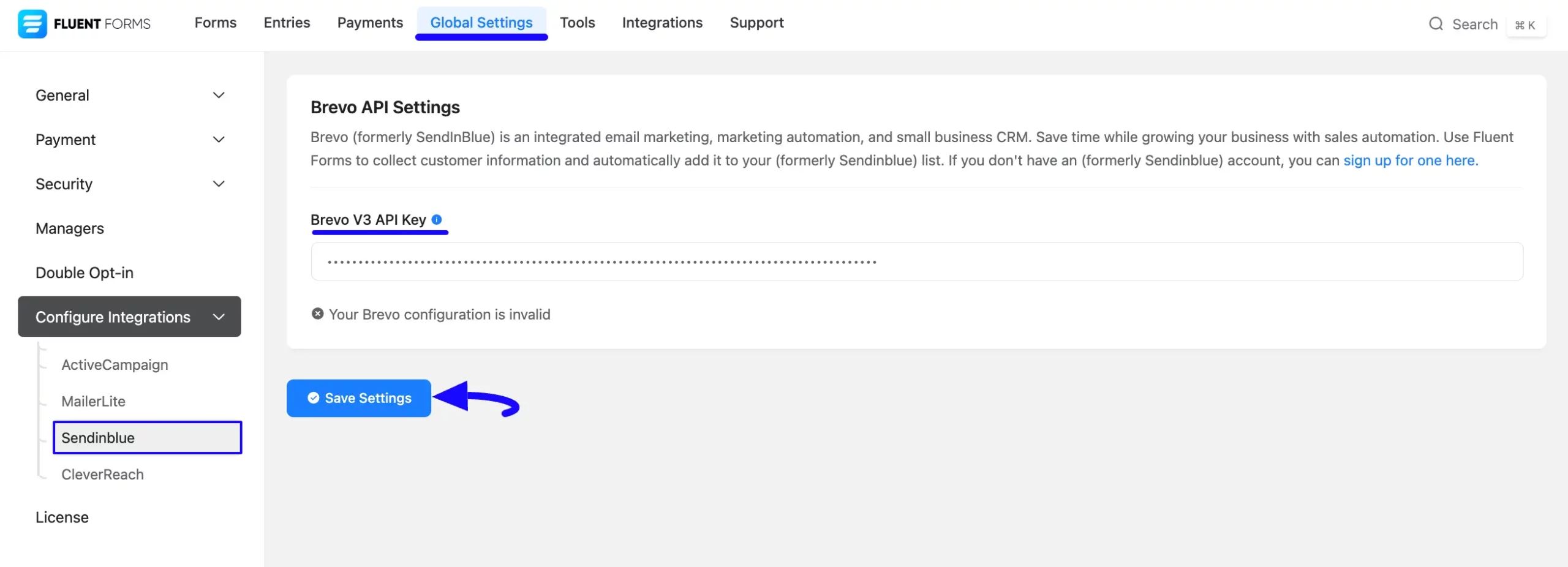Click the checkmark icon on Save Settings

tap(314, 398)
